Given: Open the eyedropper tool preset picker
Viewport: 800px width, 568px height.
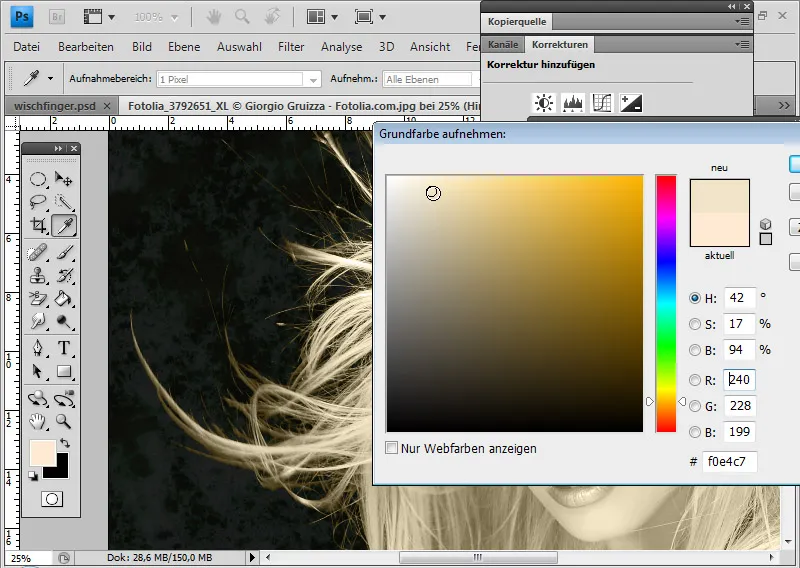Looking at the screenshot, I should click(50, 79).
